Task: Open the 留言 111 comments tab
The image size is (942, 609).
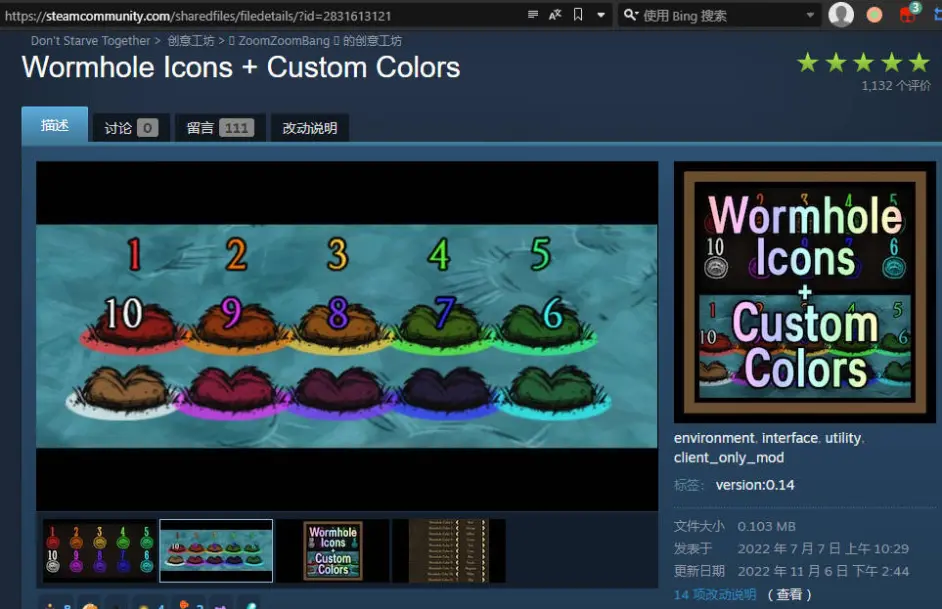Action: click(x=220, y=128)
